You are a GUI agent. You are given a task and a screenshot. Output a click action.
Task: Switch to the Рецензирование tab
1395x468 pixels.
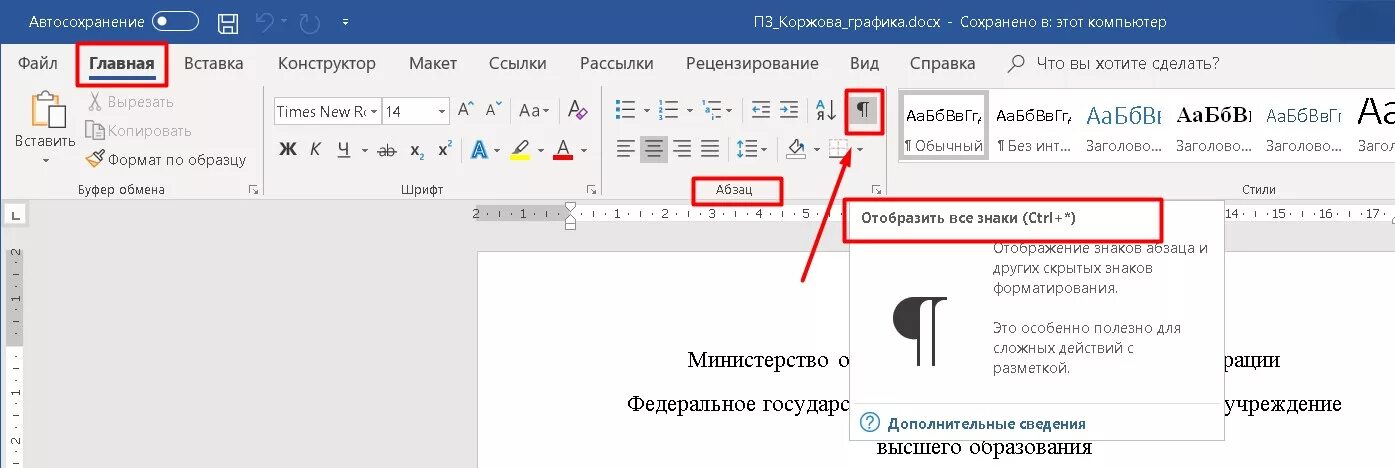tap(752, 63)
